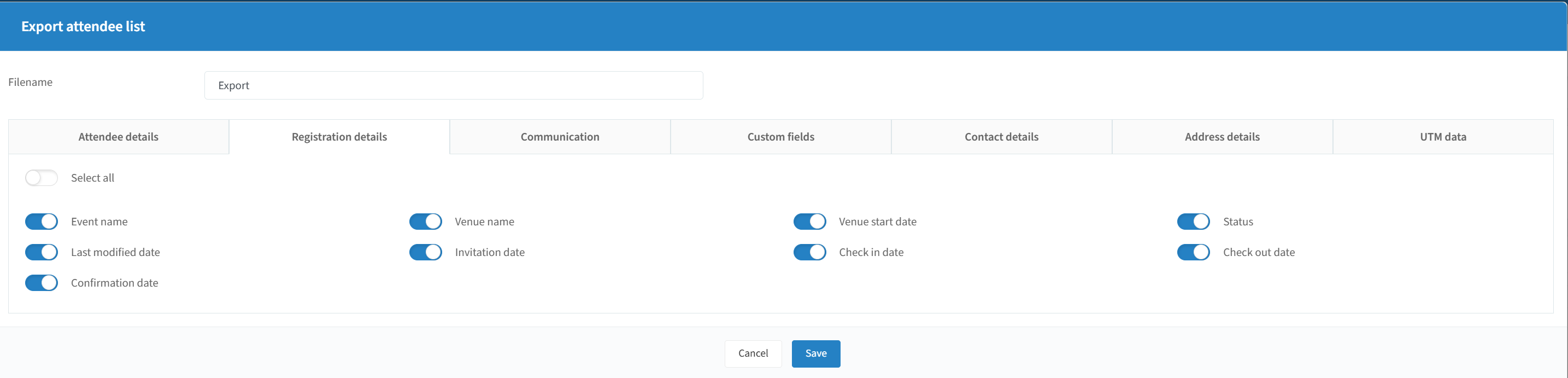The width and height of the screenshot is (1568, 378).
Task: Turn off Confirmation date switch
Action: [42, 283]
